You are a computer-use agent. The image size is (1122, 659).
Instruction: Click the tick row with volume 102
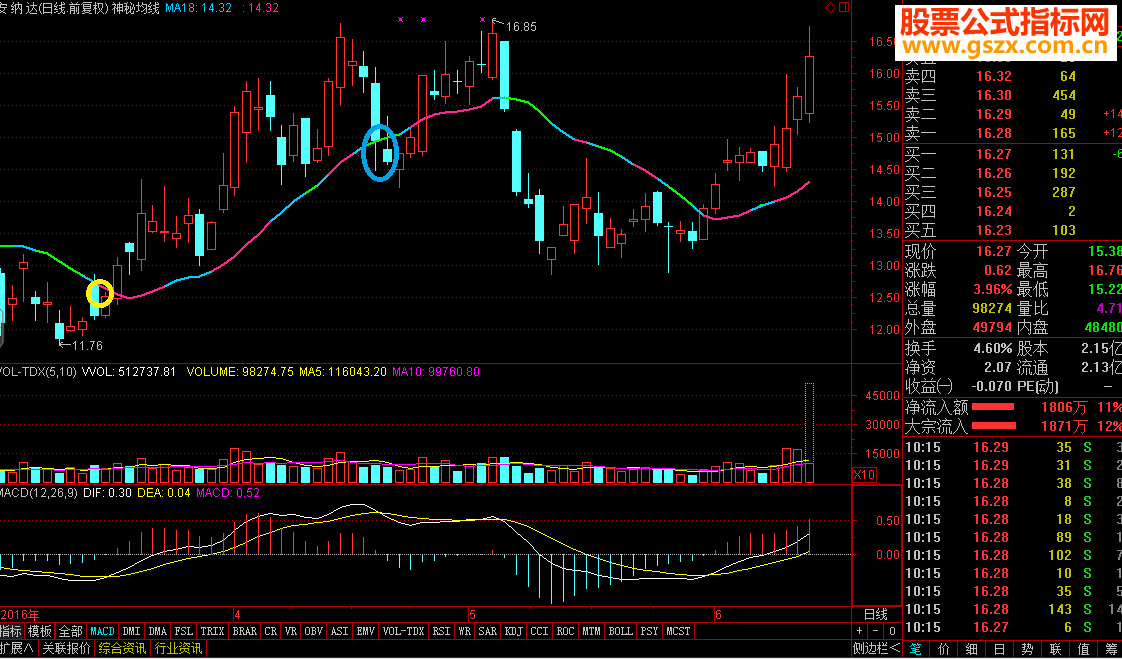1013,555
